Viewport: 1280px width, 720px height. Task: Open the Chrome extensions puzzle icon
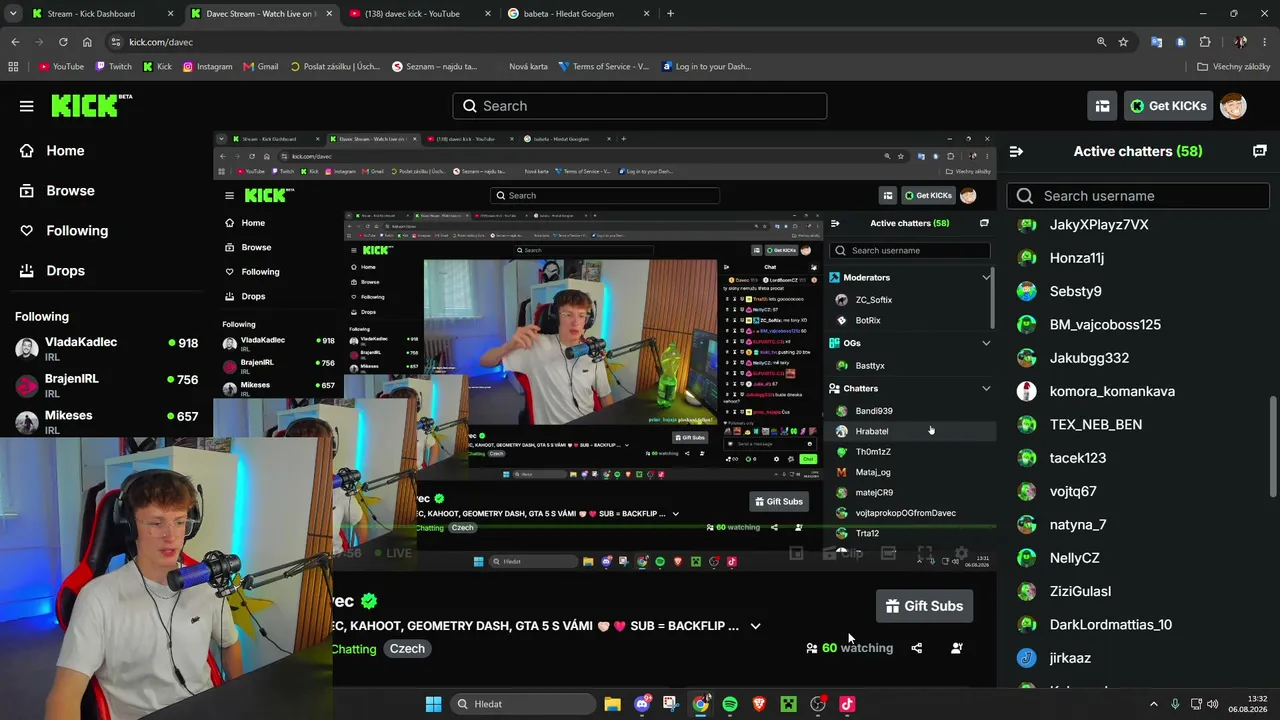point(1205,42)
